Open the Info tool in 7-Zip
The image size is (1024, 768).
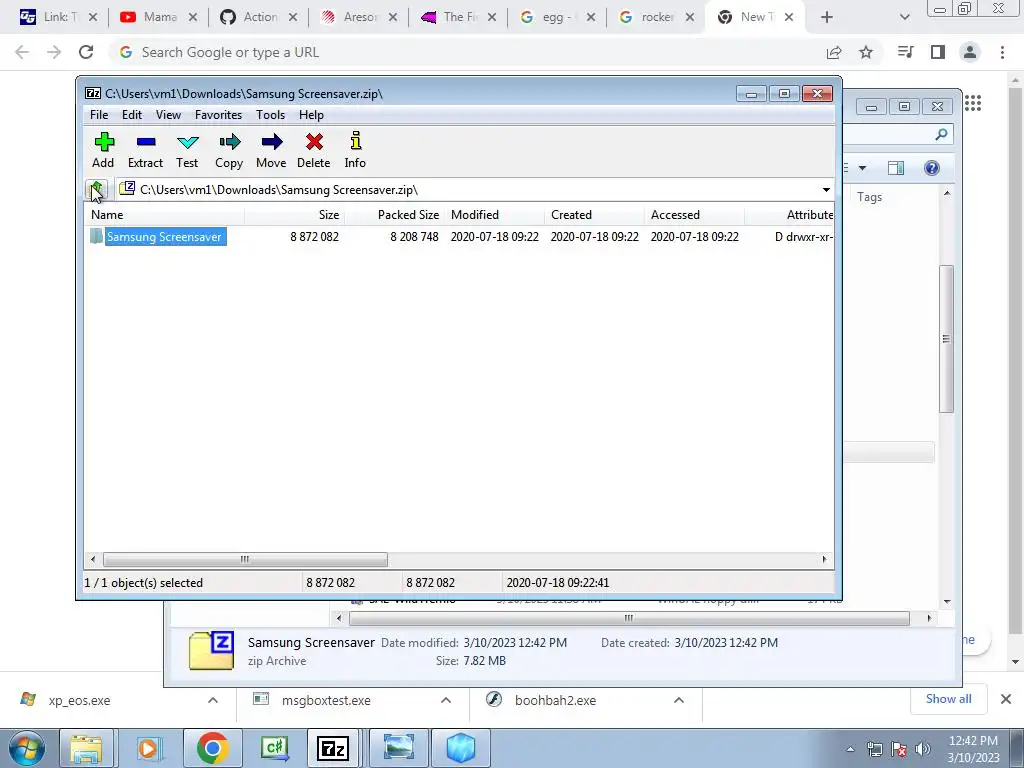[355, 150]
